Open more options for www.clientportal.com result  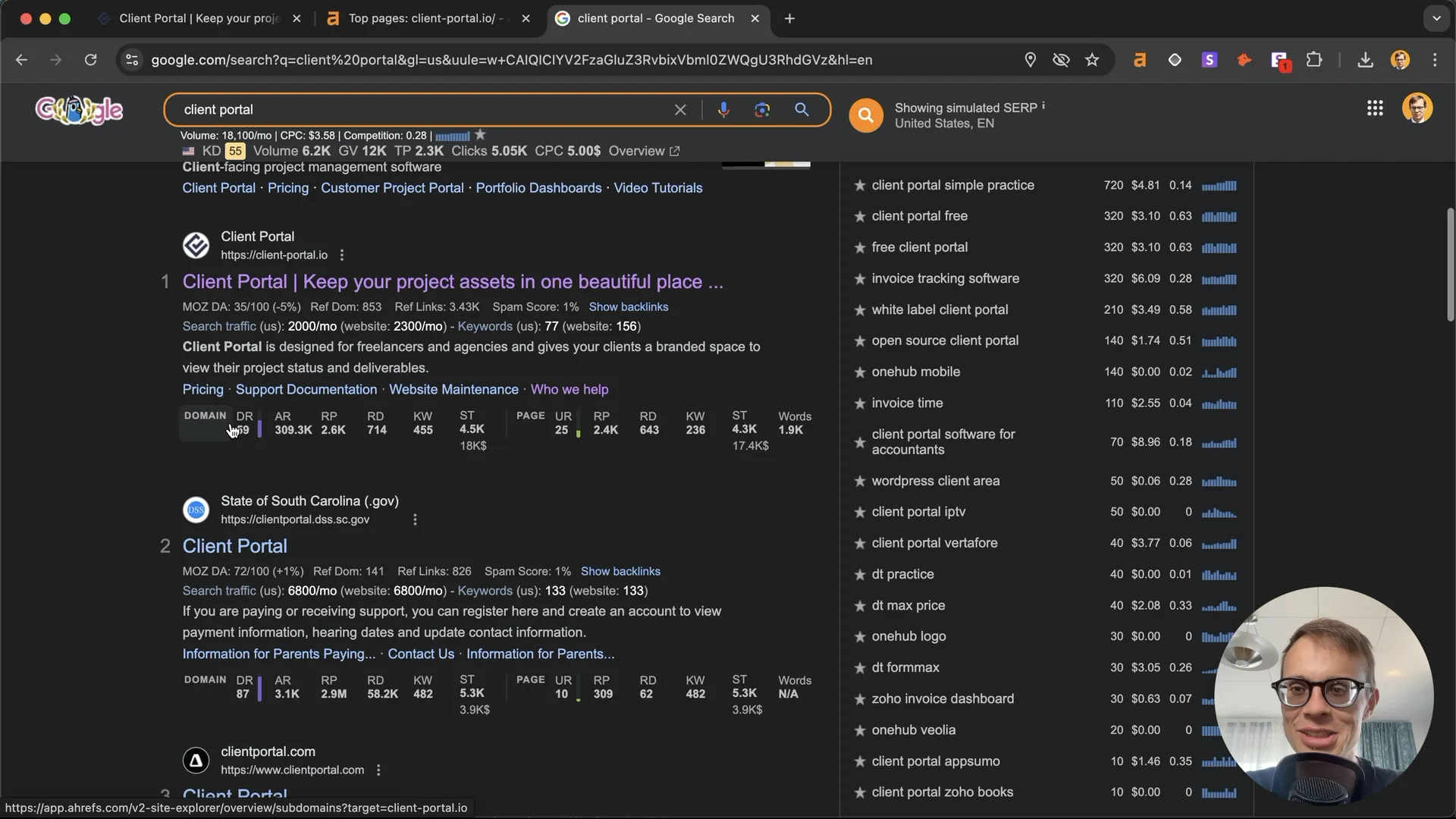tap(378, 770)
